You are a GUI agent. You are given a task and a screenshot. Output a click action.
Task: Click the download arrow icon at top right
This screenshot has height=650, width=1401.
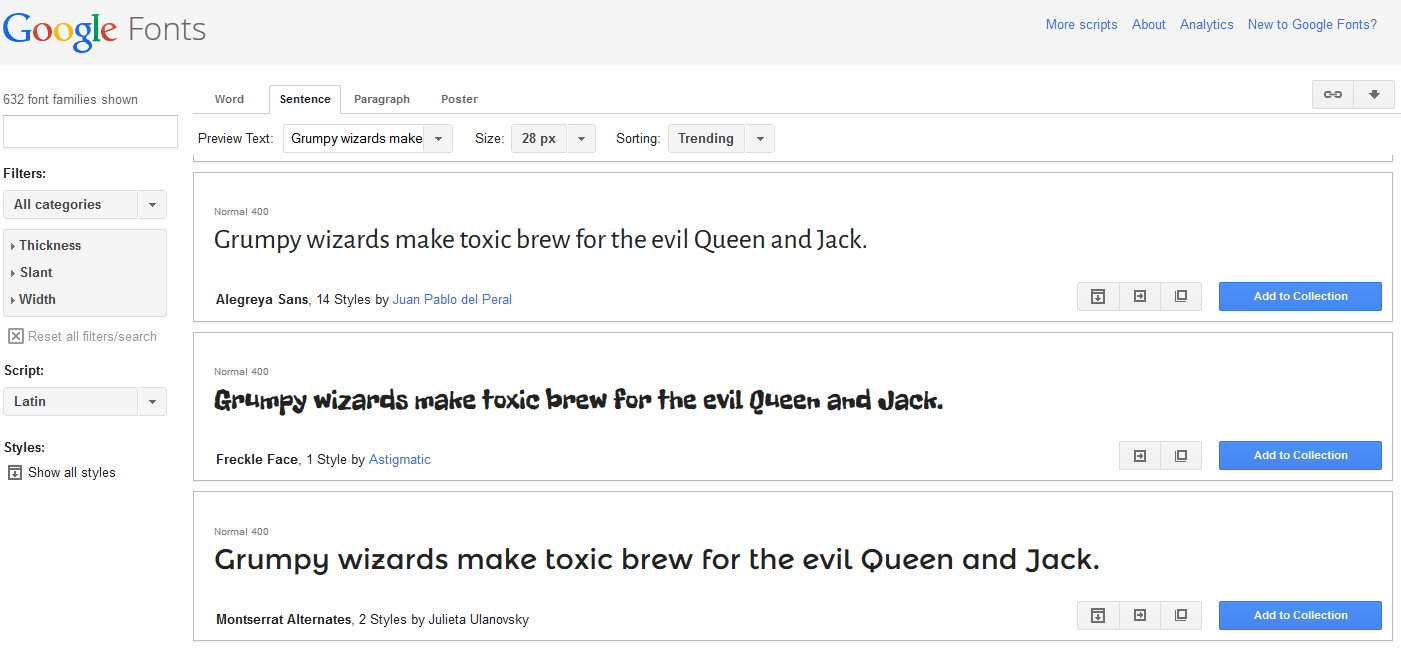[1374, 94]
